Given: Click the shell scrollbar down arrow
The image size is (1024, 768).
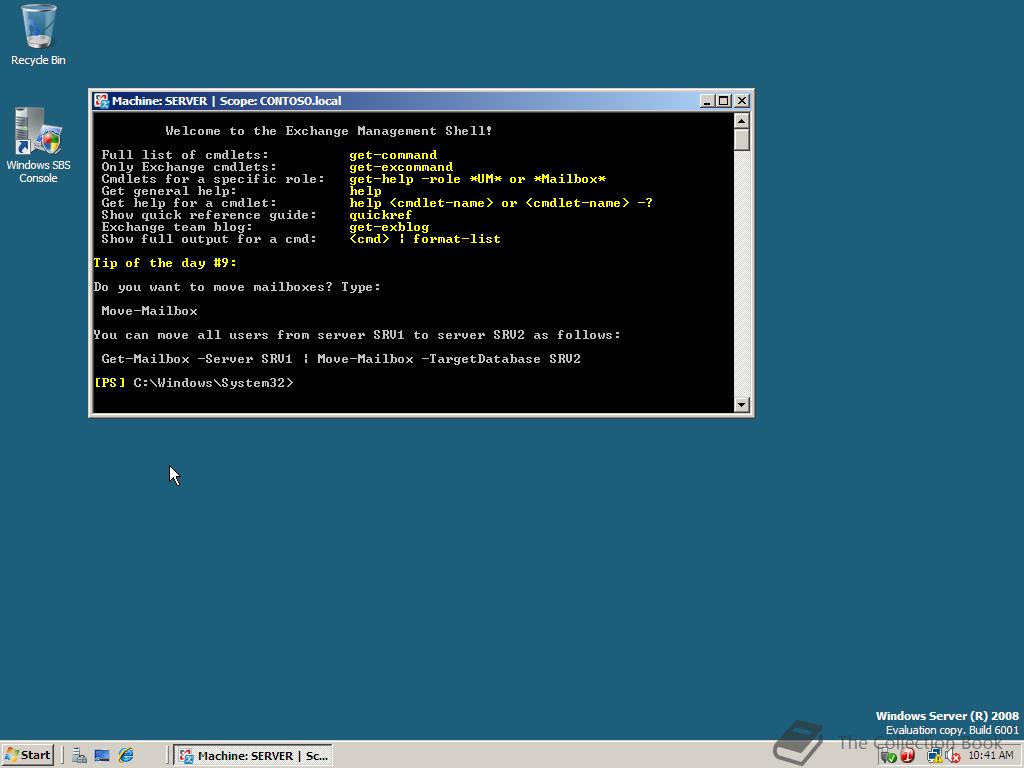Looking at the screenshot, I should pyautogui.click(x=741, y=405).
